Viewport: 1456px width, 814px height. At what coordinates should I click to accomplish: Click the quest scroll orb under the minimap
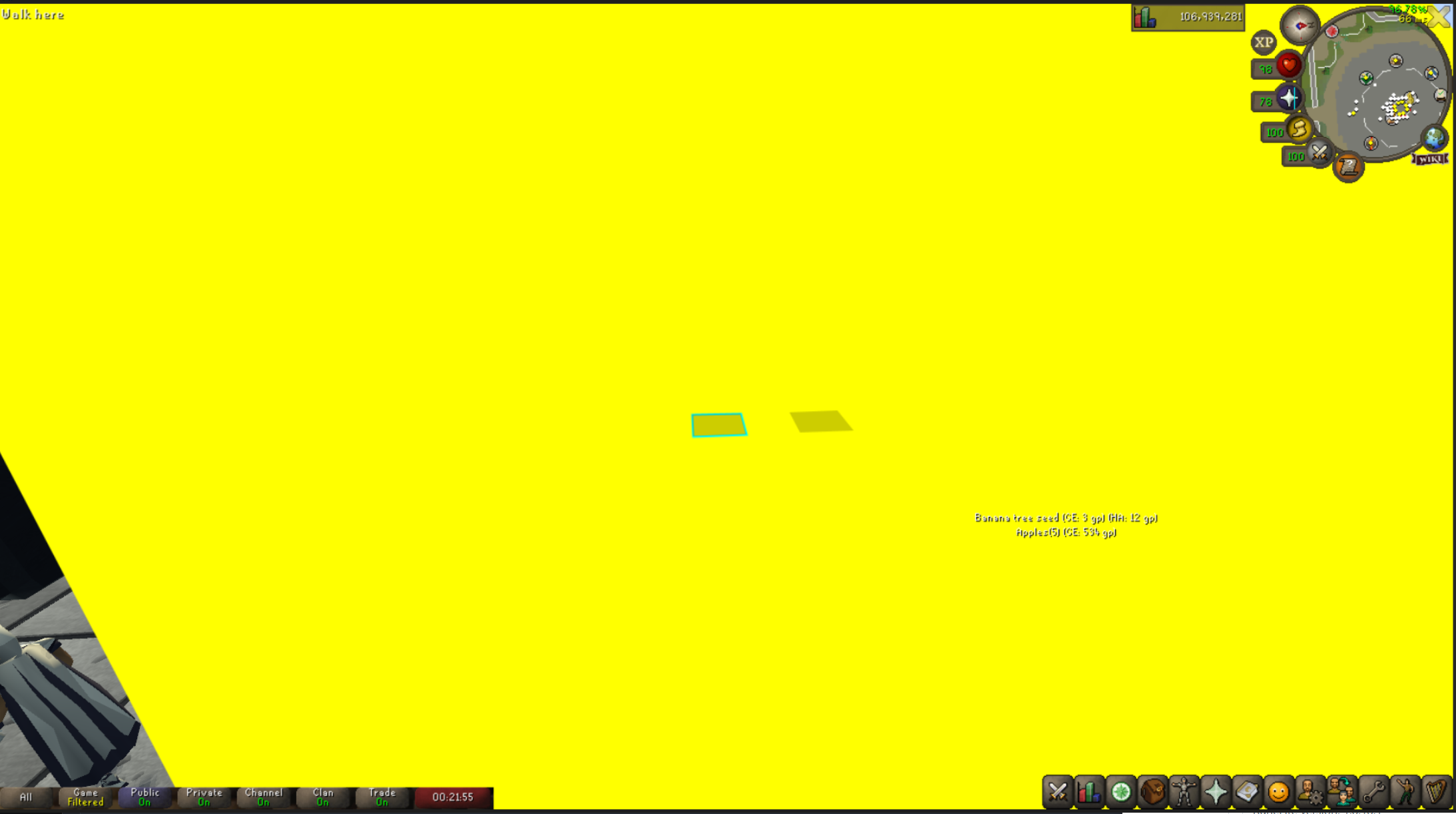click(x=1349, y=165)
